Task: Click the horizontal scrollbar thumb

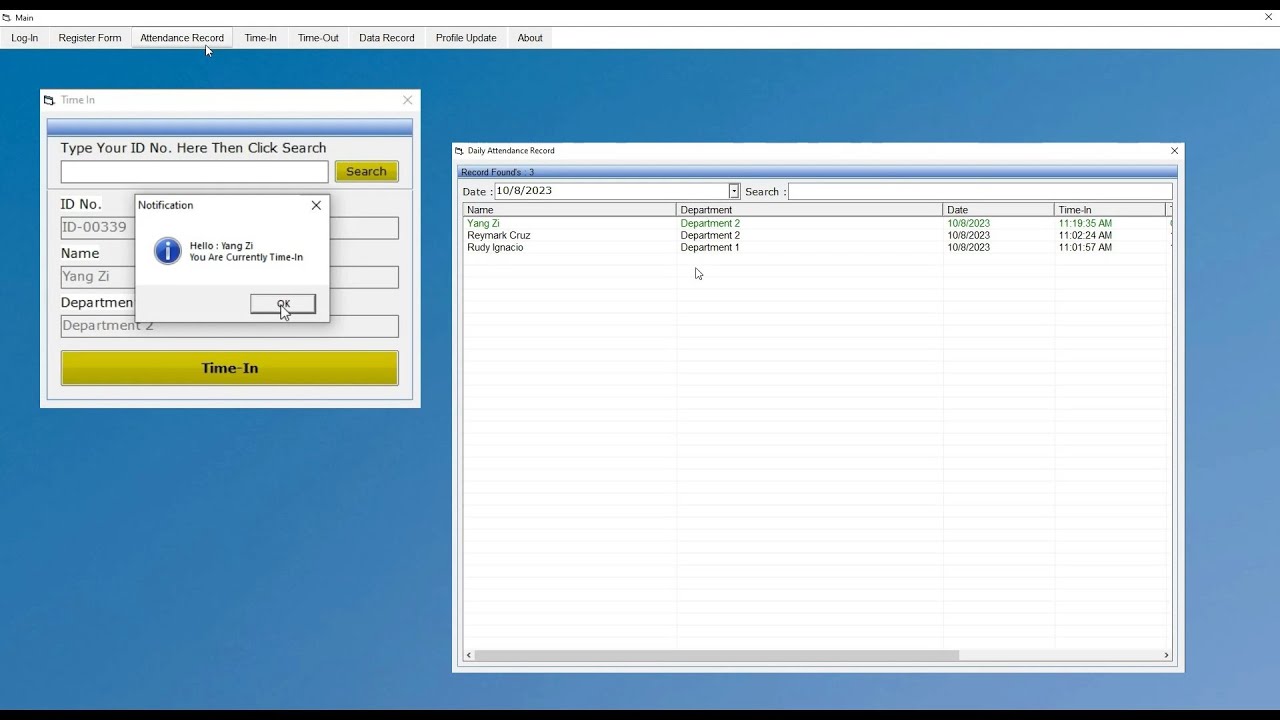Action: click(716, 655)
